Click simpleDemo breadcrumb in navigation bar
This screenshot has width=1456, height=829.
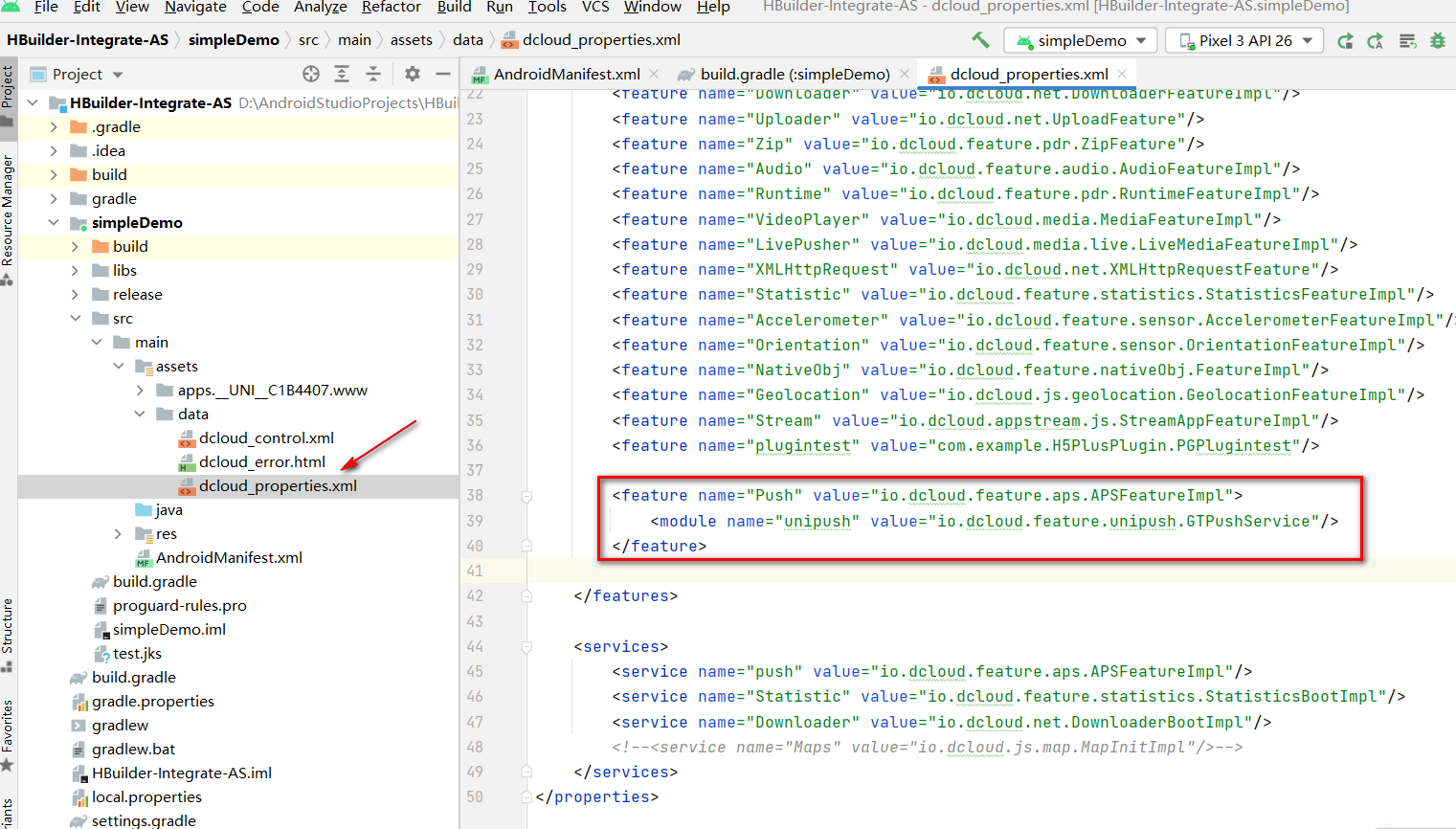[x=234, y=39]
